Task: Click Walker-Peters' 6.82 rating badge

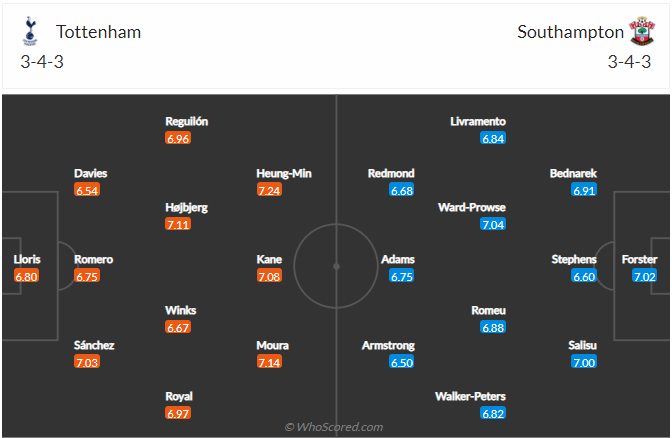Action: click(493, 413)
